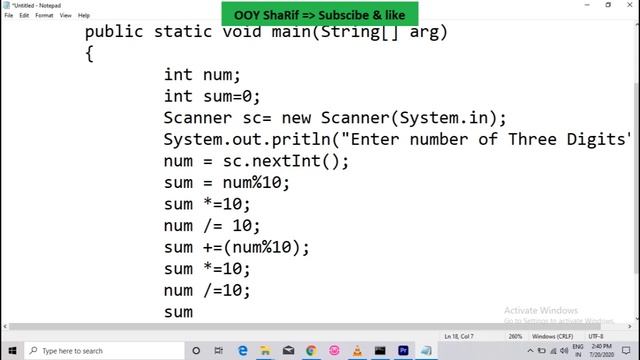Minimize the Notepad window
This screenshot has height=360, width=640.
tap(587, 5)
